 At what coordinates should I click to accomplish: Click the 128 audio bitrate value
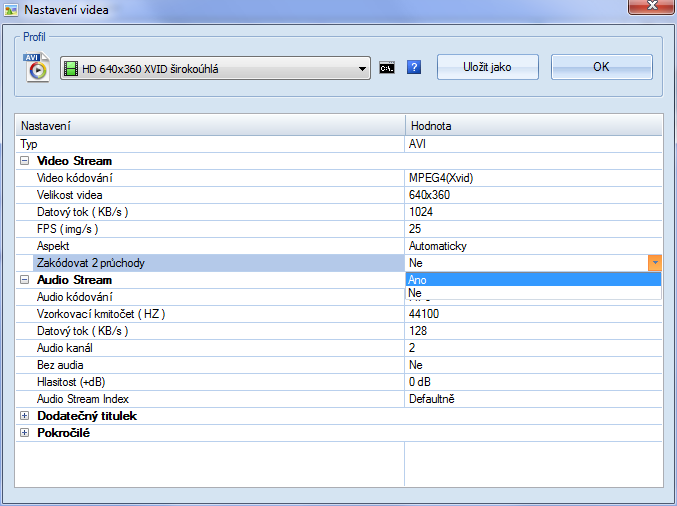533,331
